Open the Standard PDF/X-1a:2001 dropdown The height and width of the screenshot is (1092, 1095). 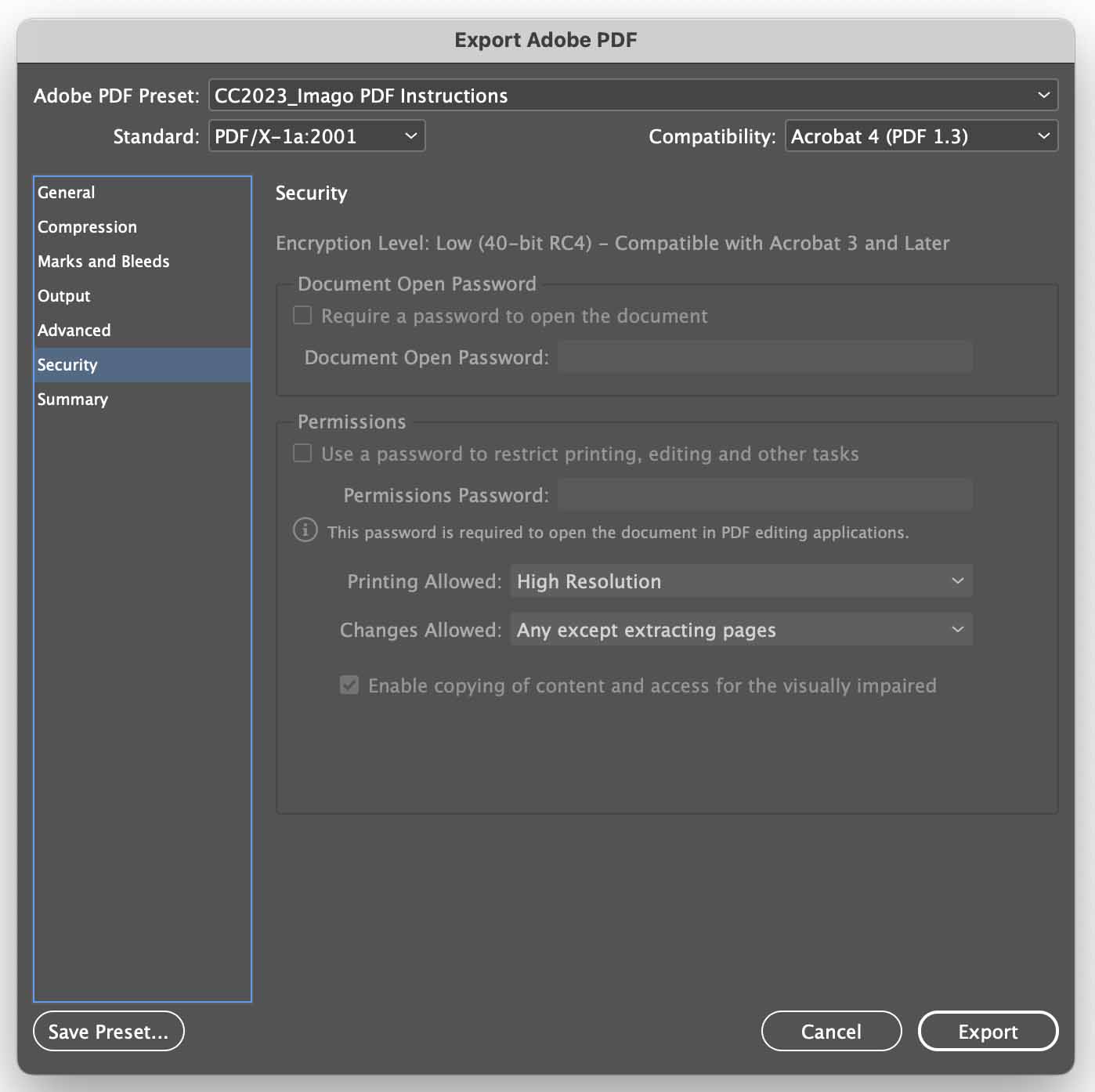pos(316,136)
